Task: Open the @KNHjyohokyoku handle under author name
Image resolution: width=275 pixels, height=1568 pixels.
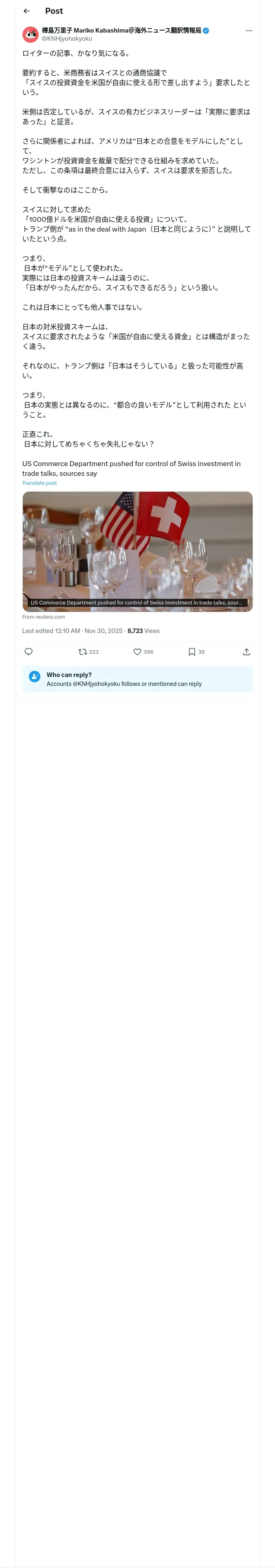Action: (x=67, y=38)
